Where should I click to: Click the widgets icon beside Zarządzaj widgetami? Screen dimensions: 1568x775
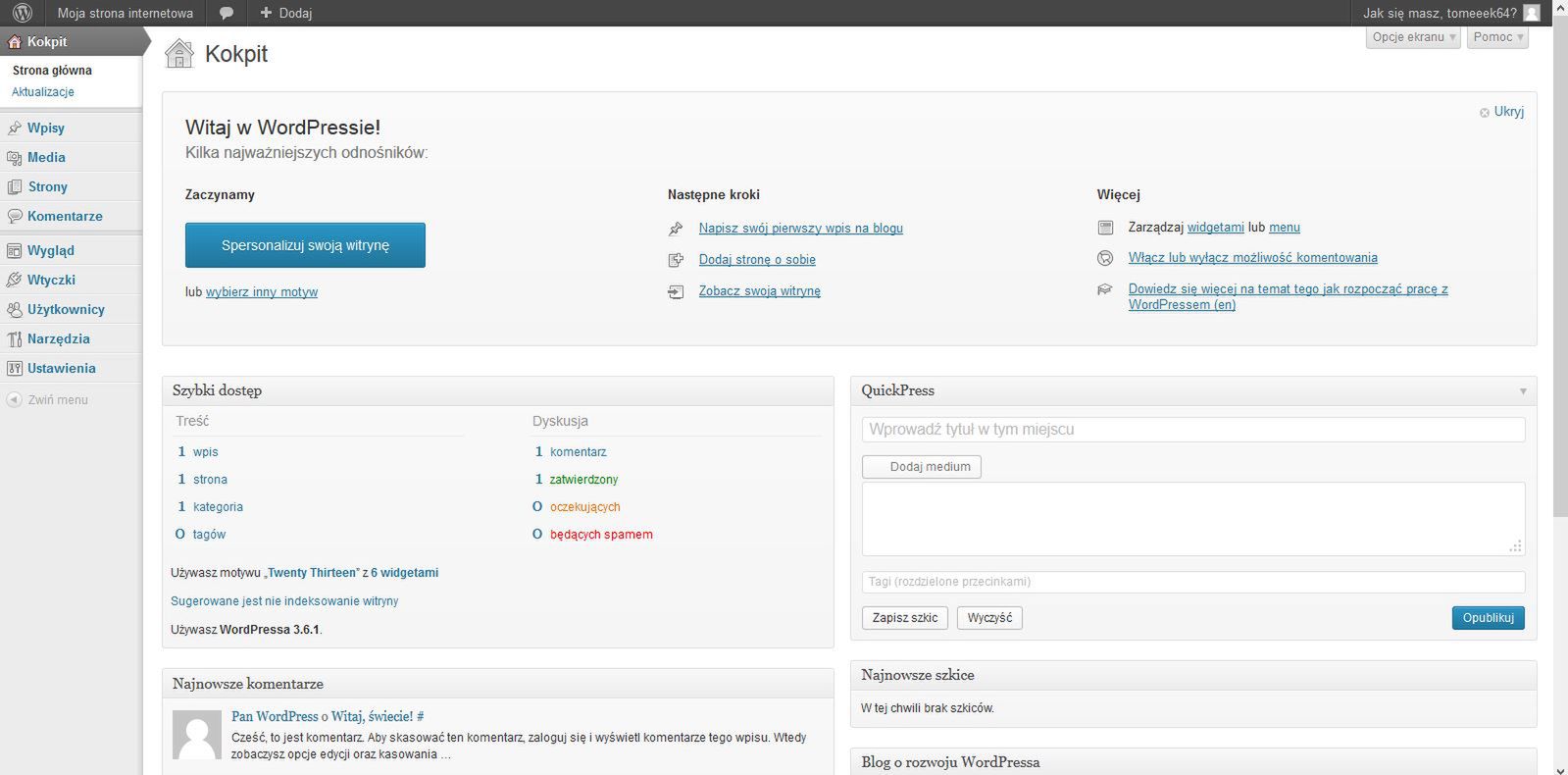pyautogui.click(x=1105, y=228)
